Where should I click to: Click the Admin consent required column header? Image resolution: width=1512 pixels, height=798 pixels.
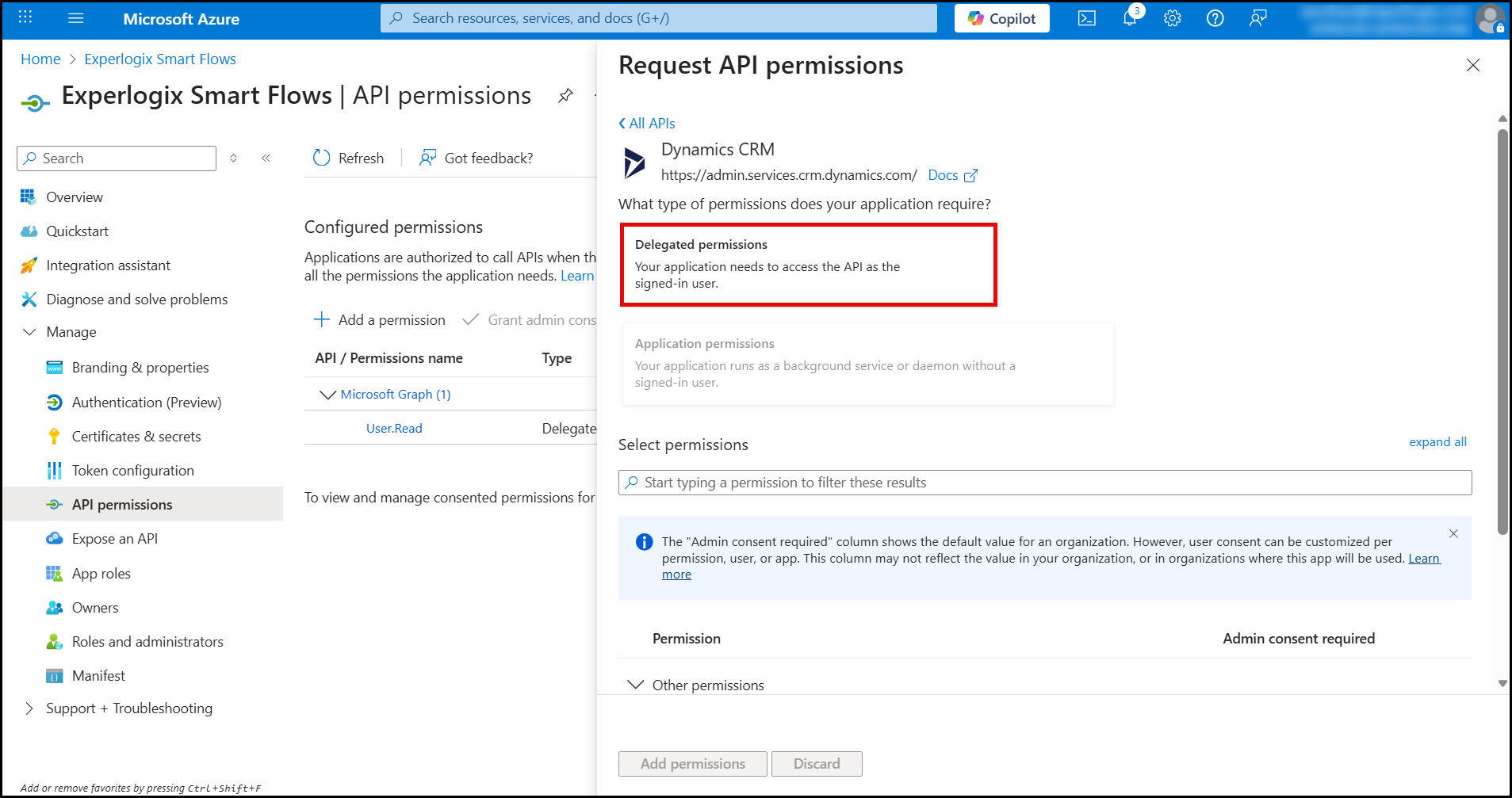(x=1299, y=639)
